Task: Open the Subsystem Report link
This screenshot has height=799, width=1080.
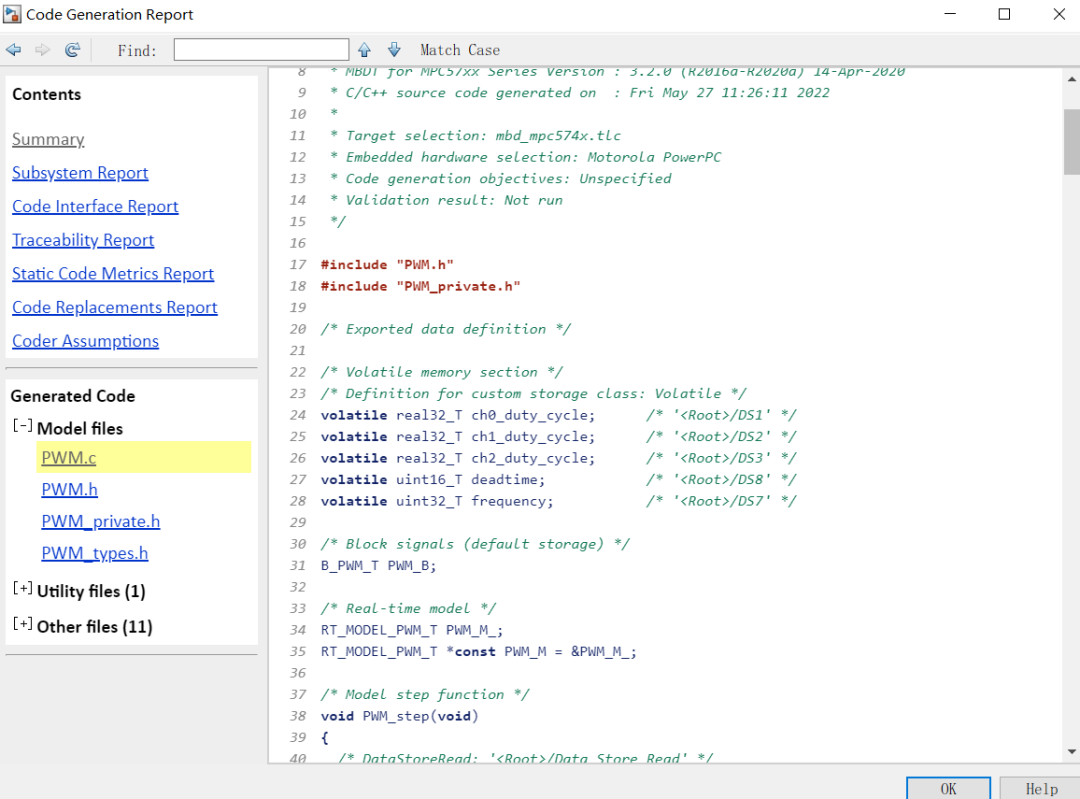Action: click(80, 173)
